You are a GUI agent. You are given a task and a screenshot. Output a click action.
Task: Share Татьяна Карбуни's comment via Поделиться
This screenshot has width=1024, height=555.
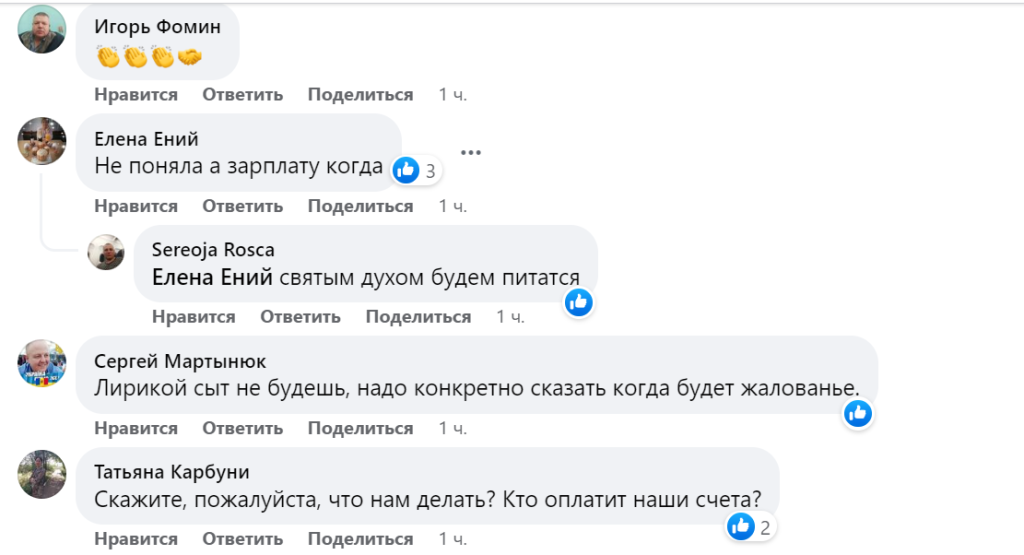tap(360, 540)
